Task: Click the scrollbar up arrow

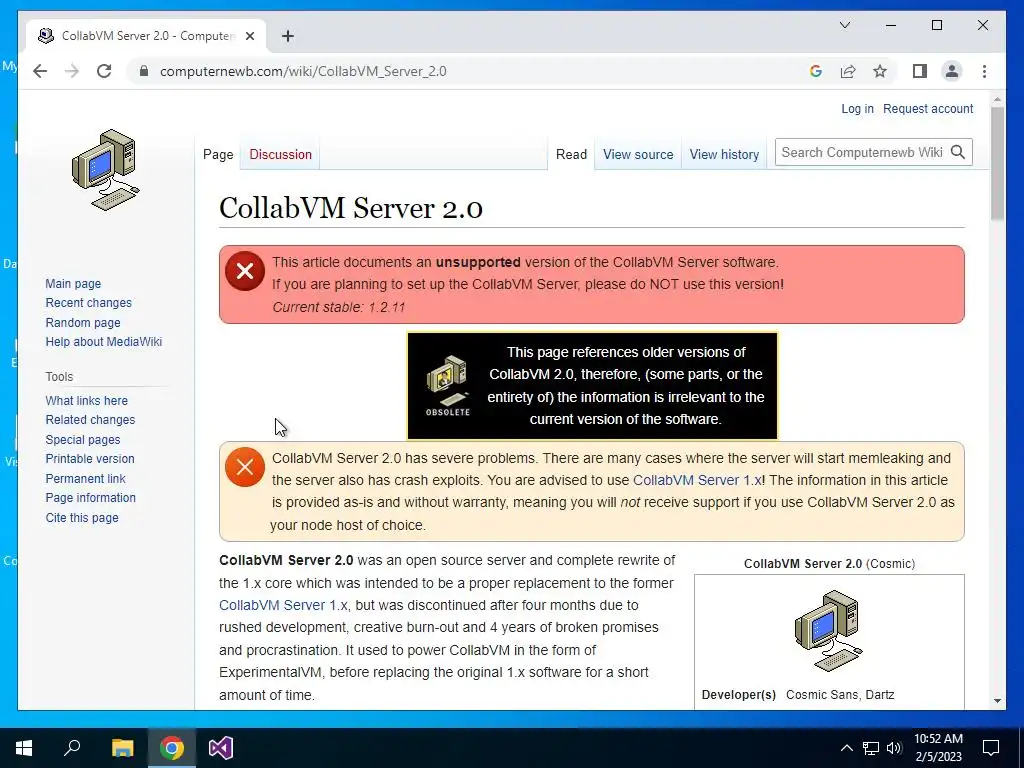Action: [997, 99]
